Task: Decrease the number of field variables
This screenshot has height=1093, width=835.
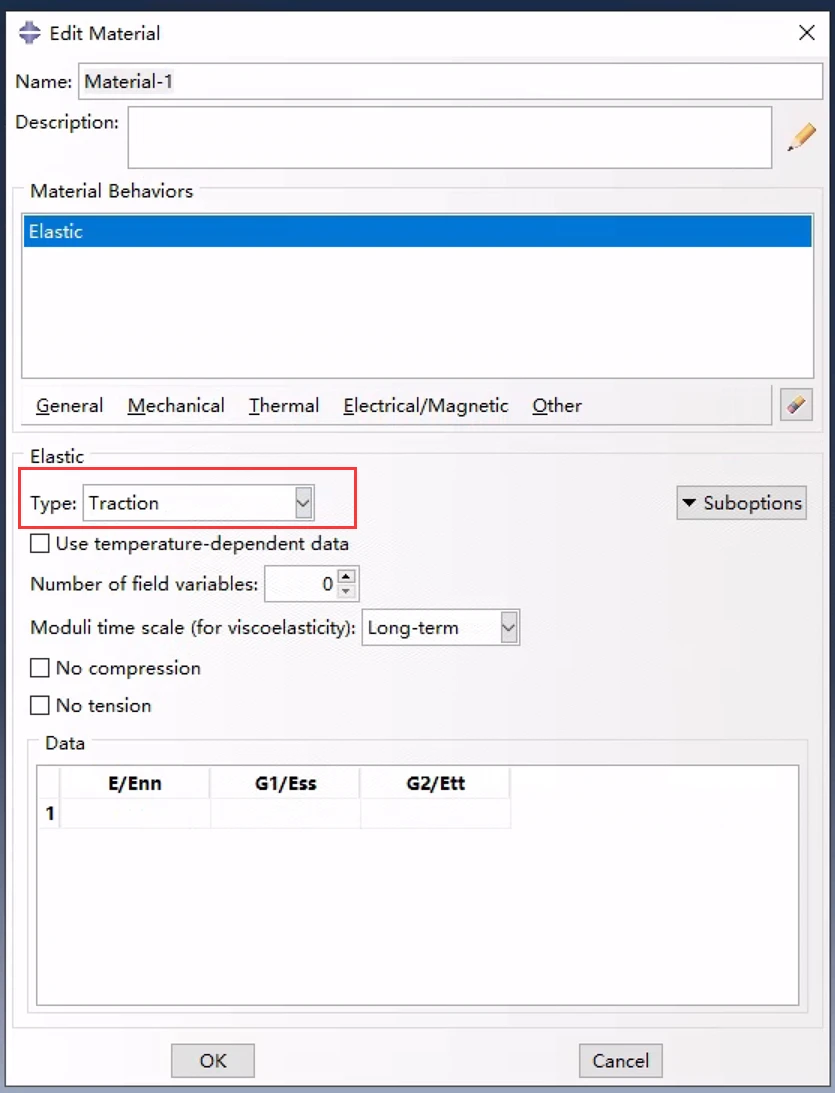Action: 346,592
